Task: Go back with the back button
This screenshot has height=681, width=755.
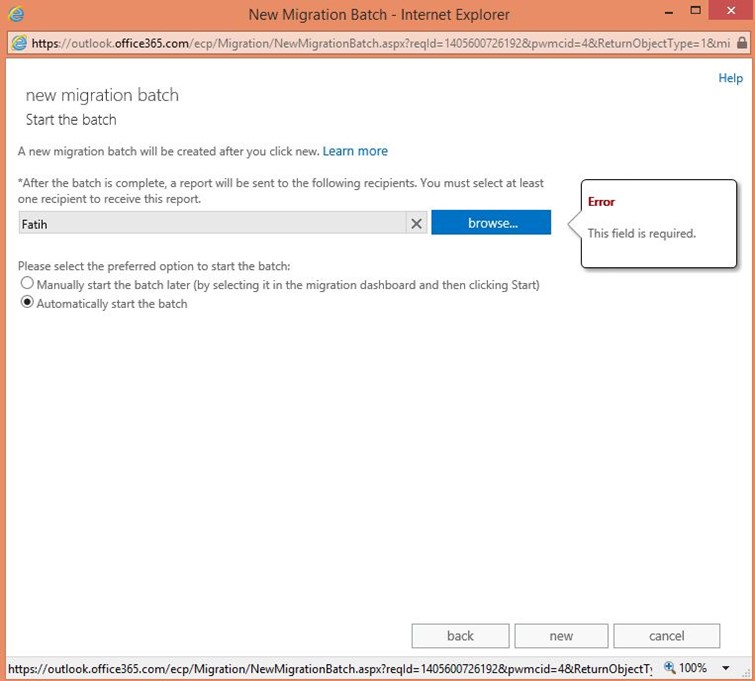Action: tap(460, 636)
